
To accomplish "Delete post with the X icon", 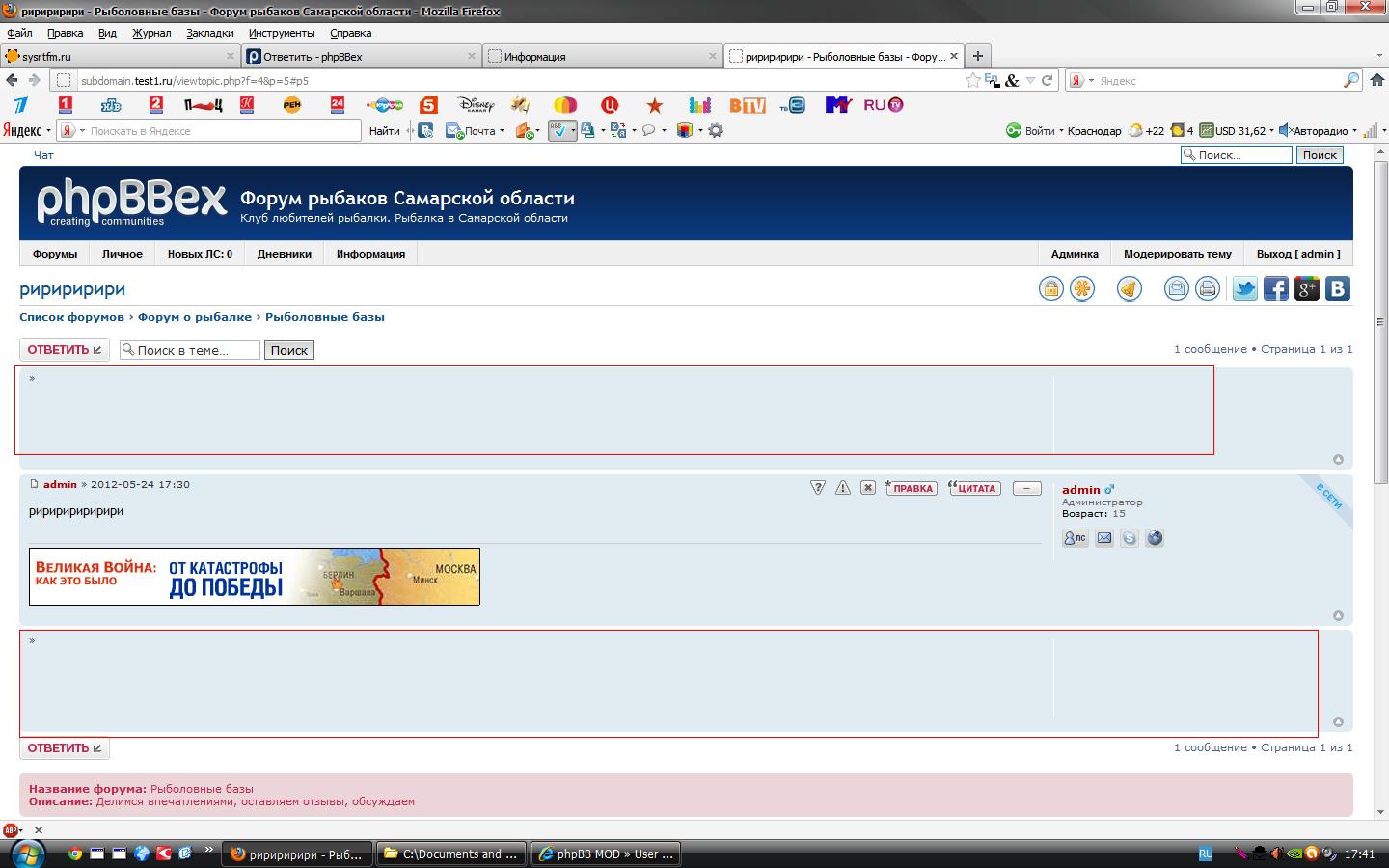I will 867,488.
